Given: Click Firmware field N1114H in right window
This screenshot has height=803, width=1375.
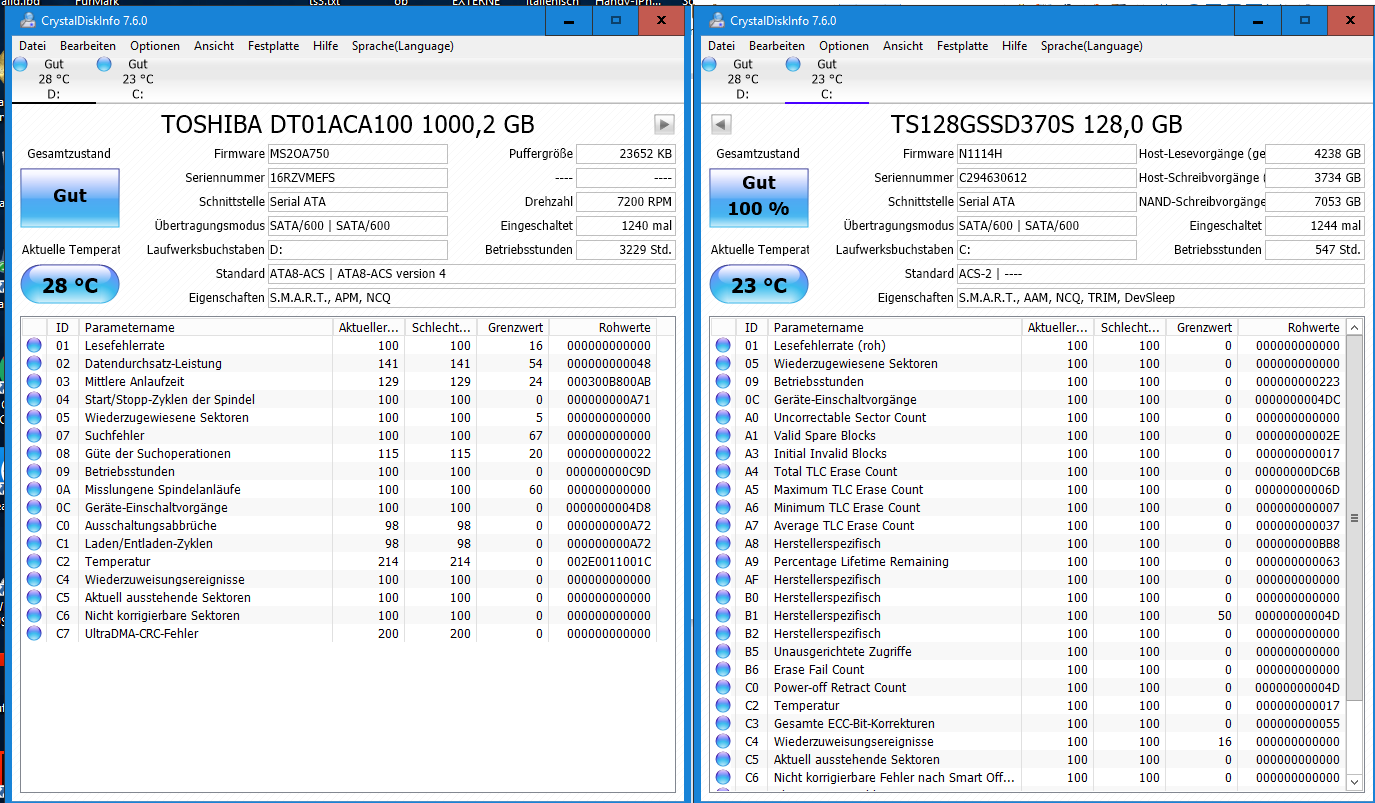Looking at the screenshot, I should click(1046, 154).
